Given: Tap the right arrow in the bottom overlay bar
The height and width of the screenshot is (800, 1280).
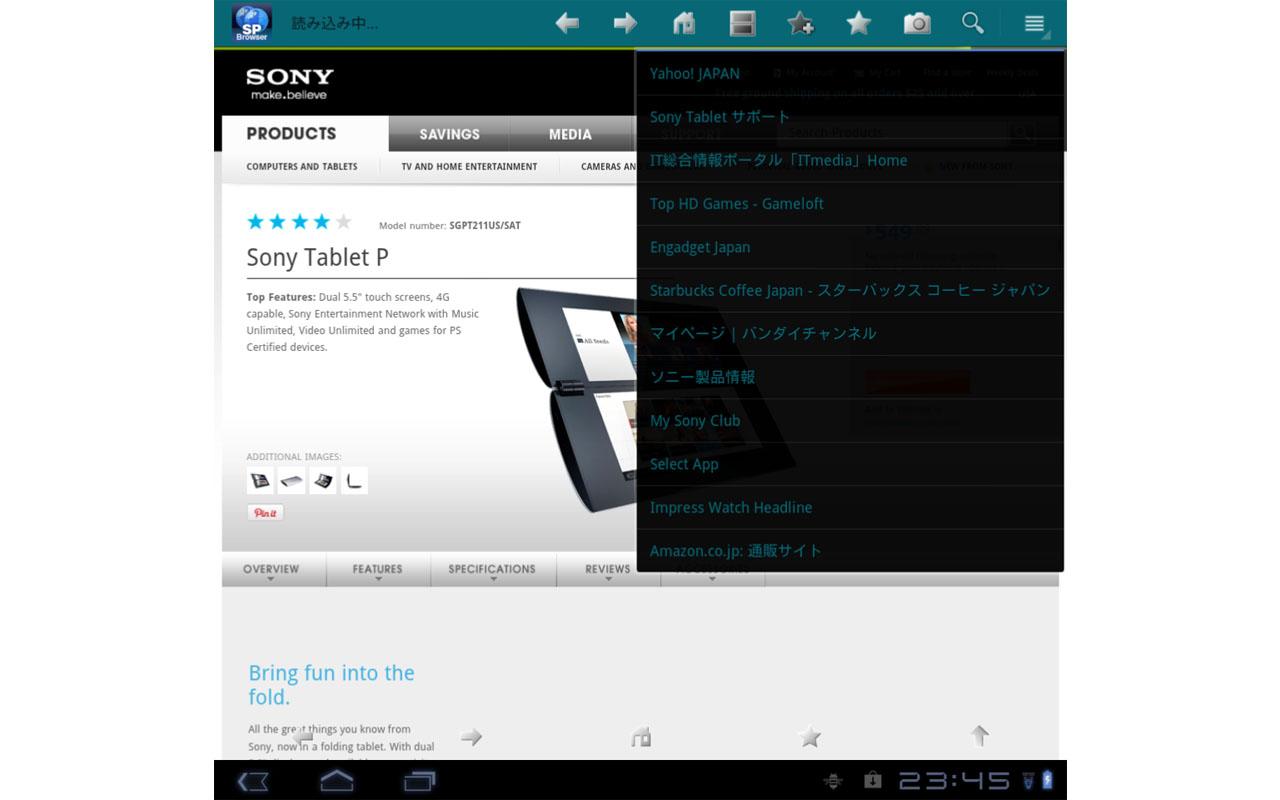Looking at the screenshot, I should 471,737.
